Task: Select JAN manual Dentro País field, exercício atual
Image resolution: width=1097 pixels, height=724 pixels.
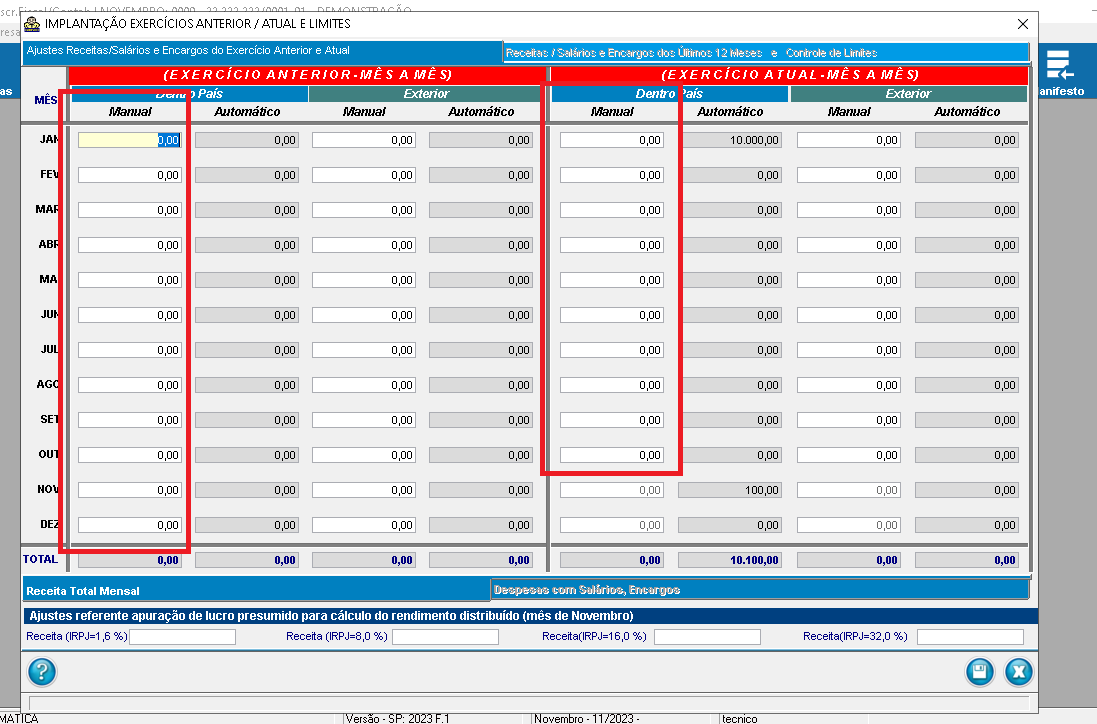Action: (612, 140)
